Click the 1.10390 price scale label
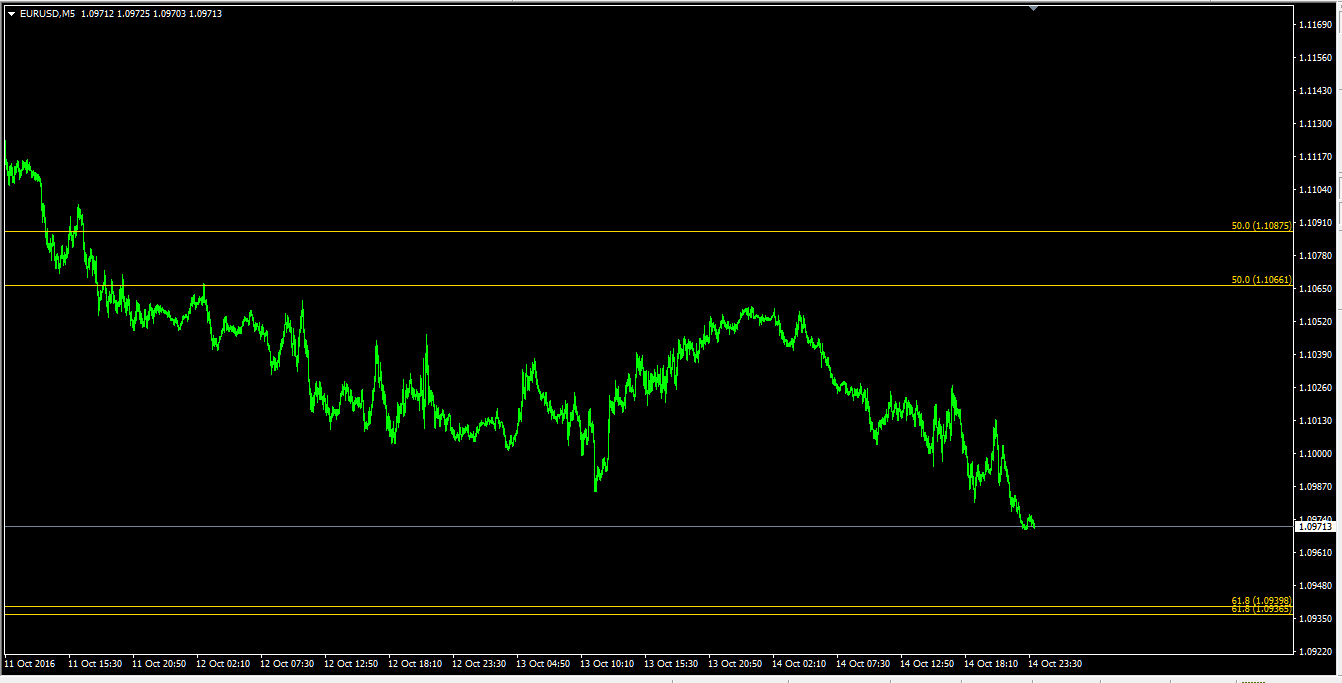1342x683 pixels. coord(1314,354)
